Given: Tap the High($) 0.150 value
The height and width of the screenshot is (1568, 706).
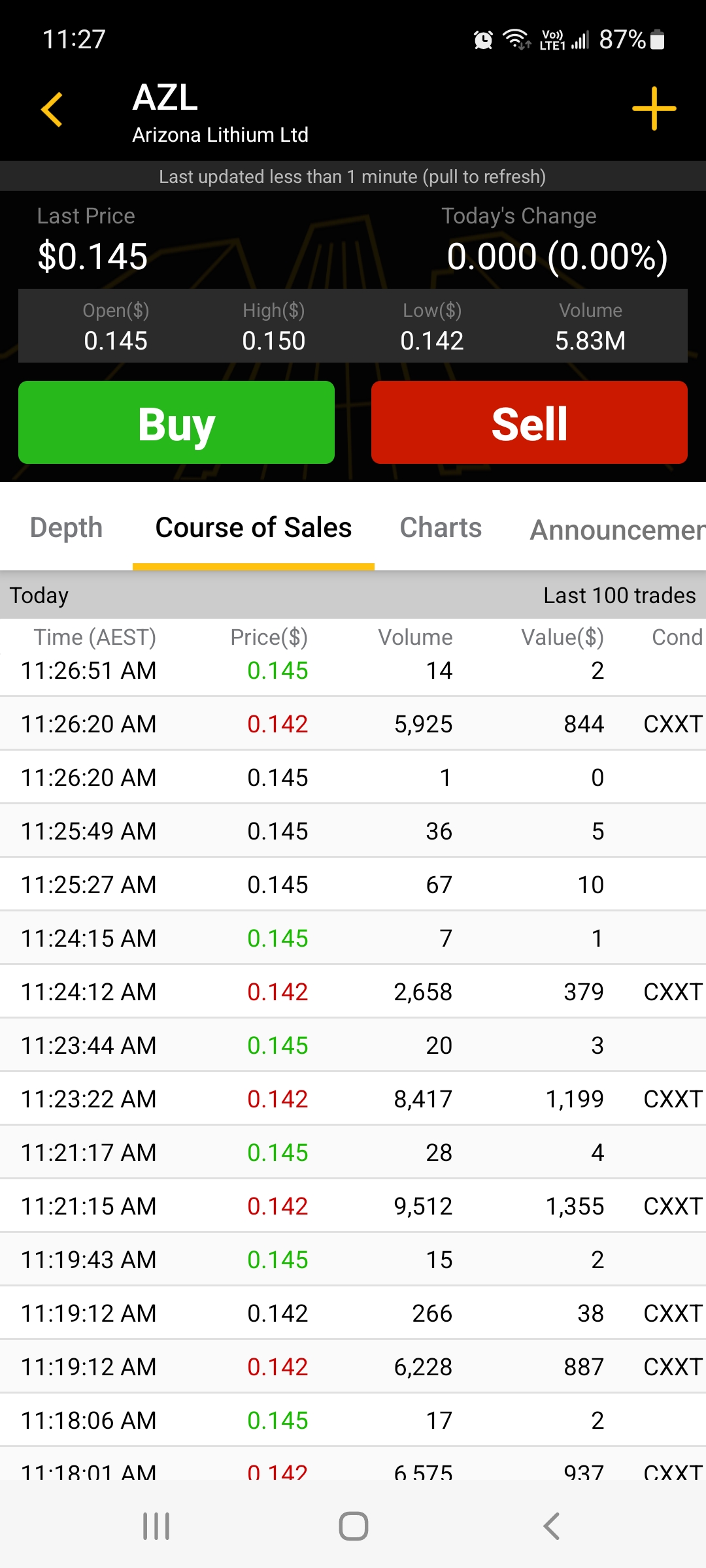Looking at the screenshot, I should 274,340.
